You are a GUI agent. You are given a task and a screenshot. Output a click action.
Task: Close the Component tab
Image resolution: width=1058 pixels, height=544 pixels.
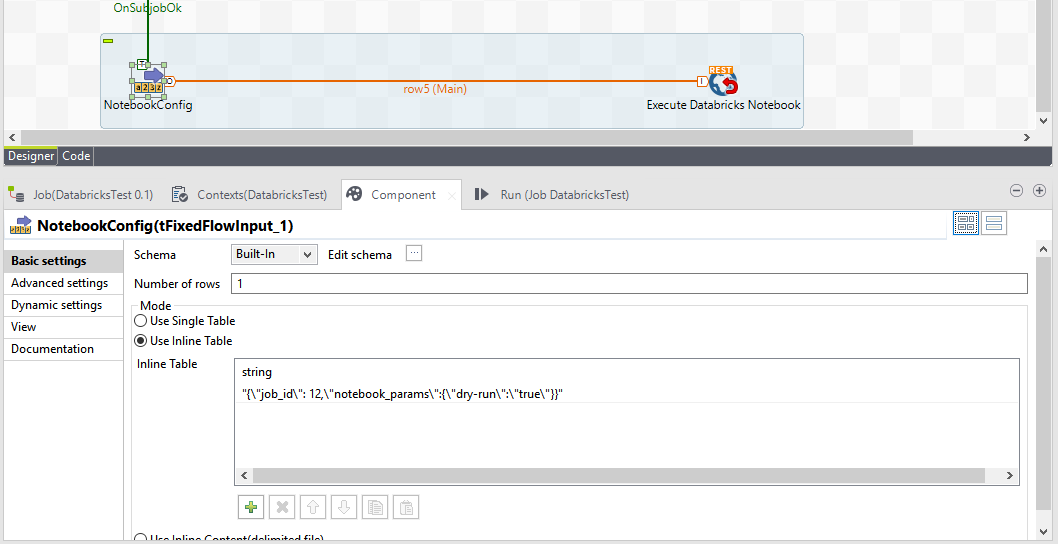[x=452, y=197]
